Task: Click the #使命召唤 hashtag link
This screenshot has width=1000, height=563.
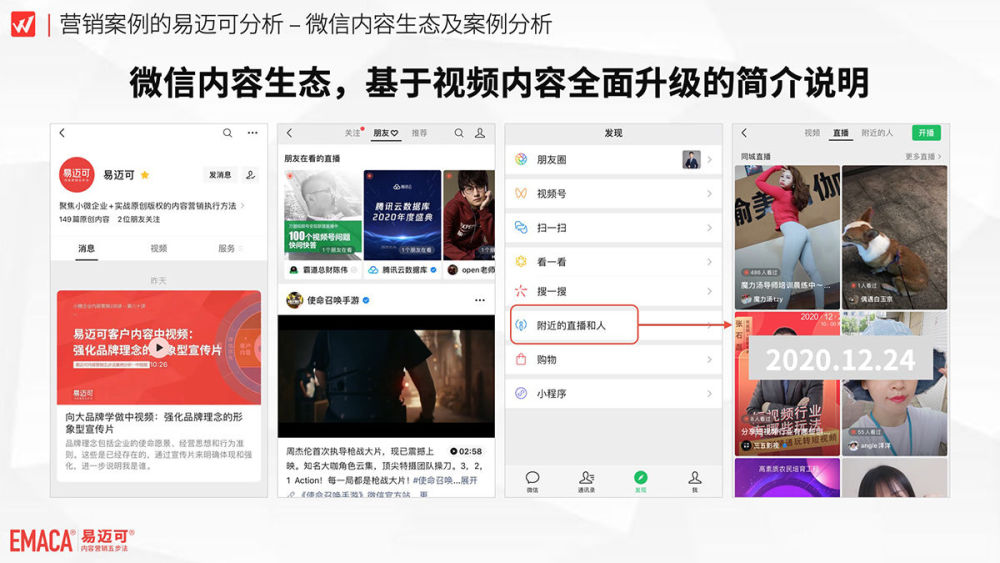Action: [x=431, y=480]
